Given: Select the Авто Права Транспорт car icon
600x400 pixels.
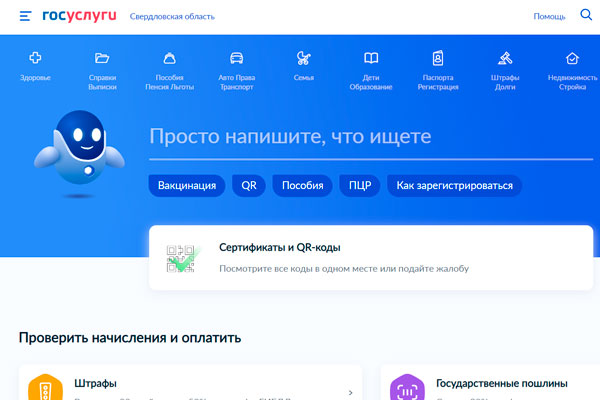Looking at the screenshot, I should [236, 58].
